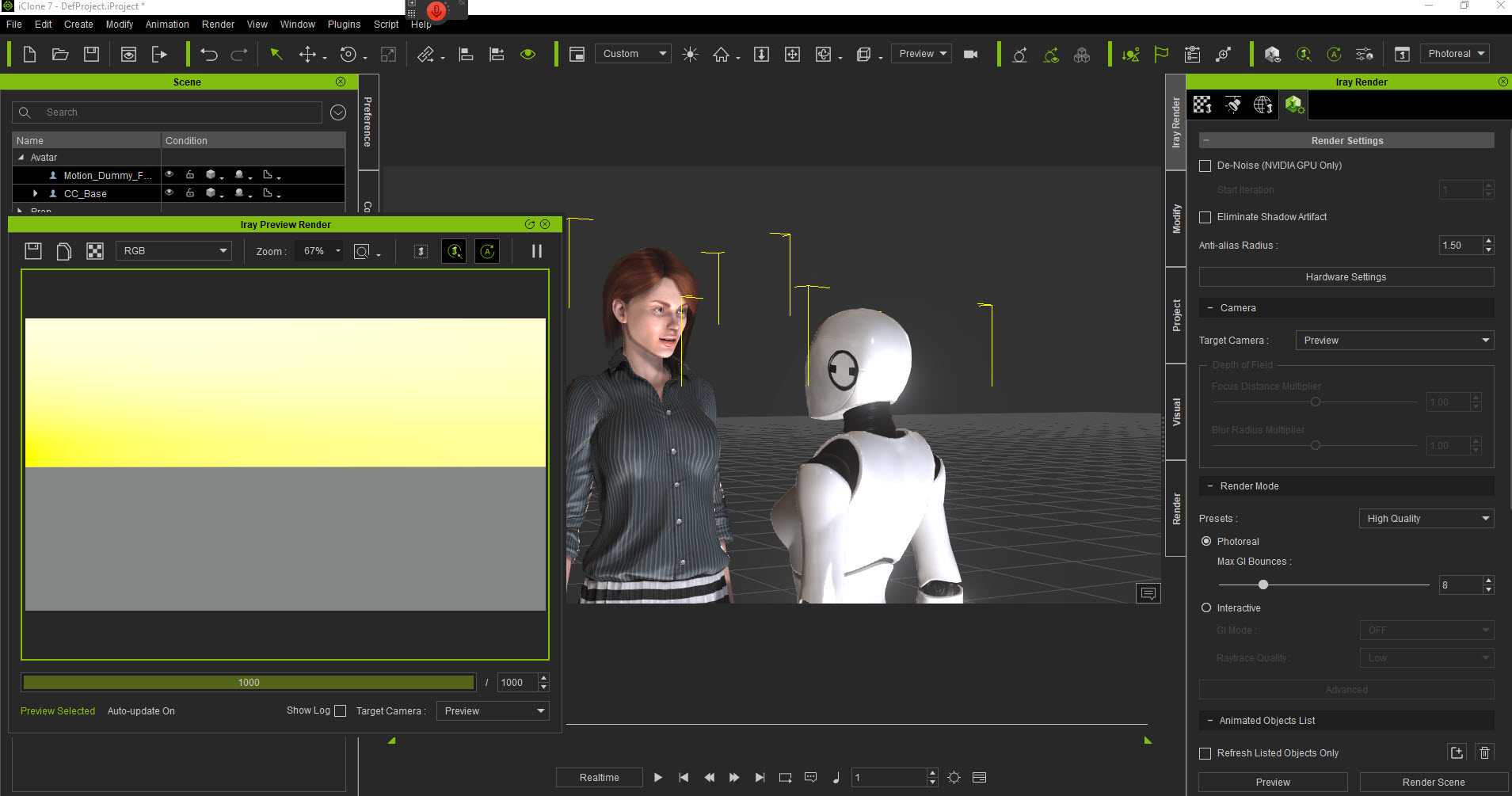Open the Photoreal dropdown at top right

[x=1455, y=54]
